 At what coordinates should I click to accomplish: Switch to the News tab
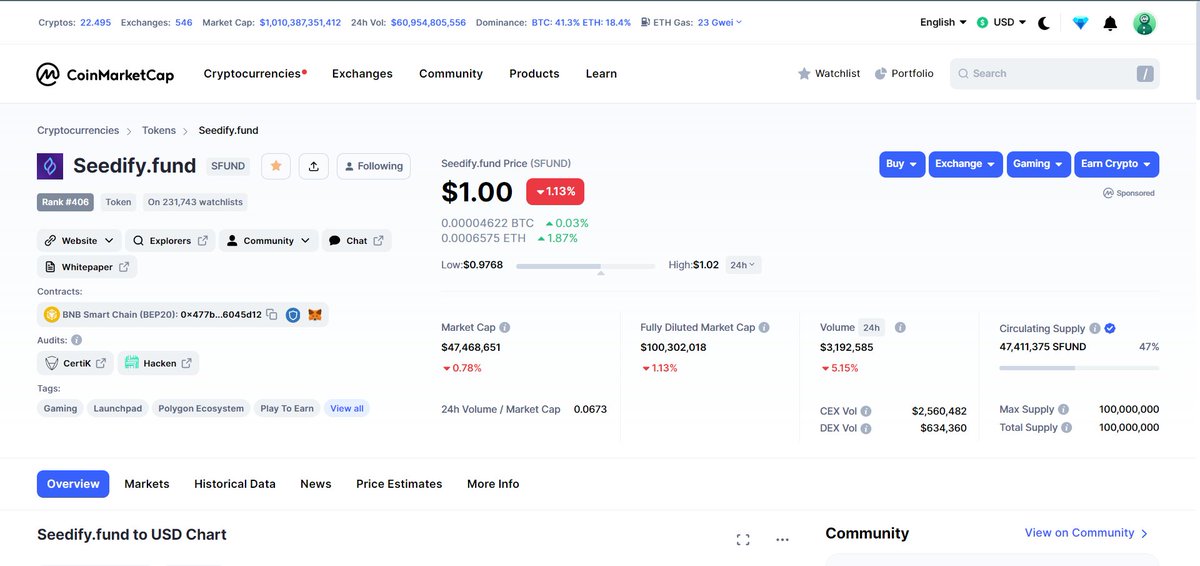pyautogui.click(x=316, y=484)
